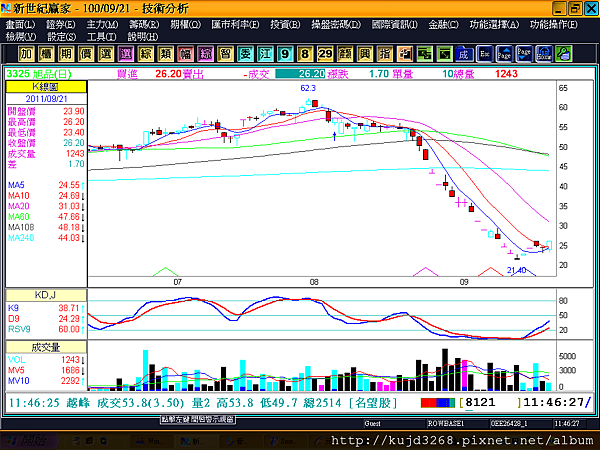Click the Guest status bar entry
The width and height of the screenshot is (600, 450).
[x=372, y=424]
